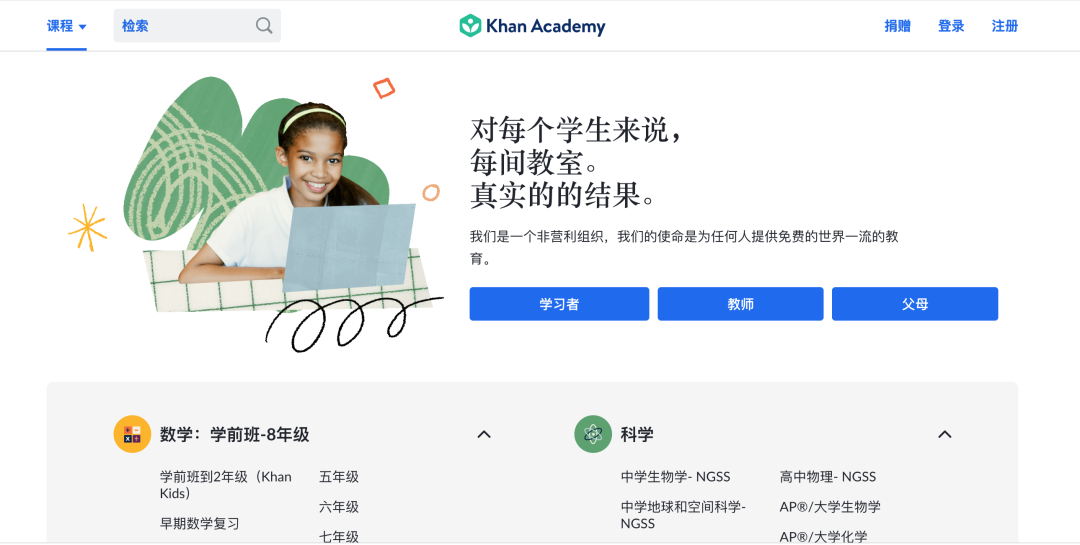1080x545 pixels.
Task: Open the 登录 login link
Action: point(951,26)
